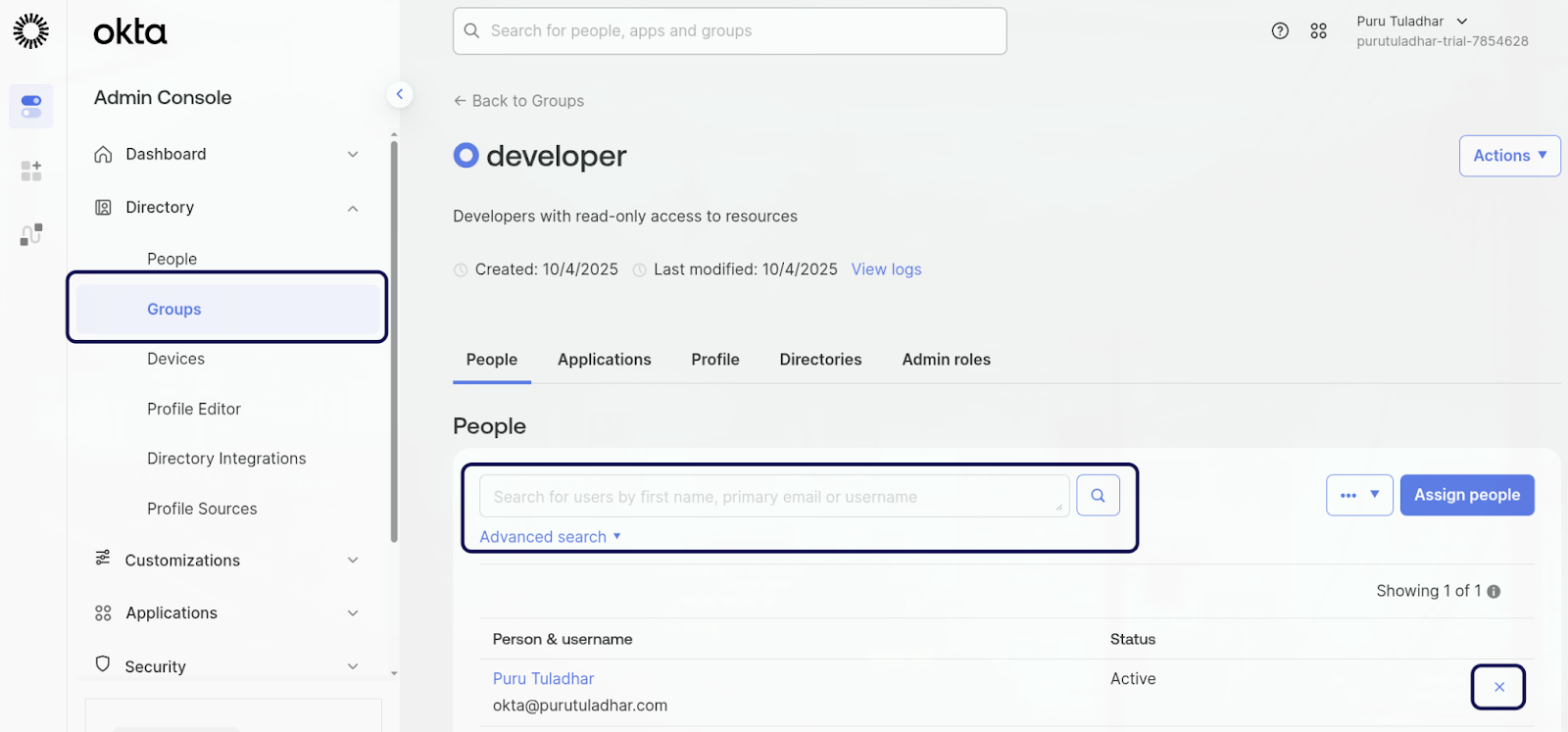This screenshot has width=1568, height=732.
Task: Click the Okta sunburst logo icon
Action: (x=30, y=31)
